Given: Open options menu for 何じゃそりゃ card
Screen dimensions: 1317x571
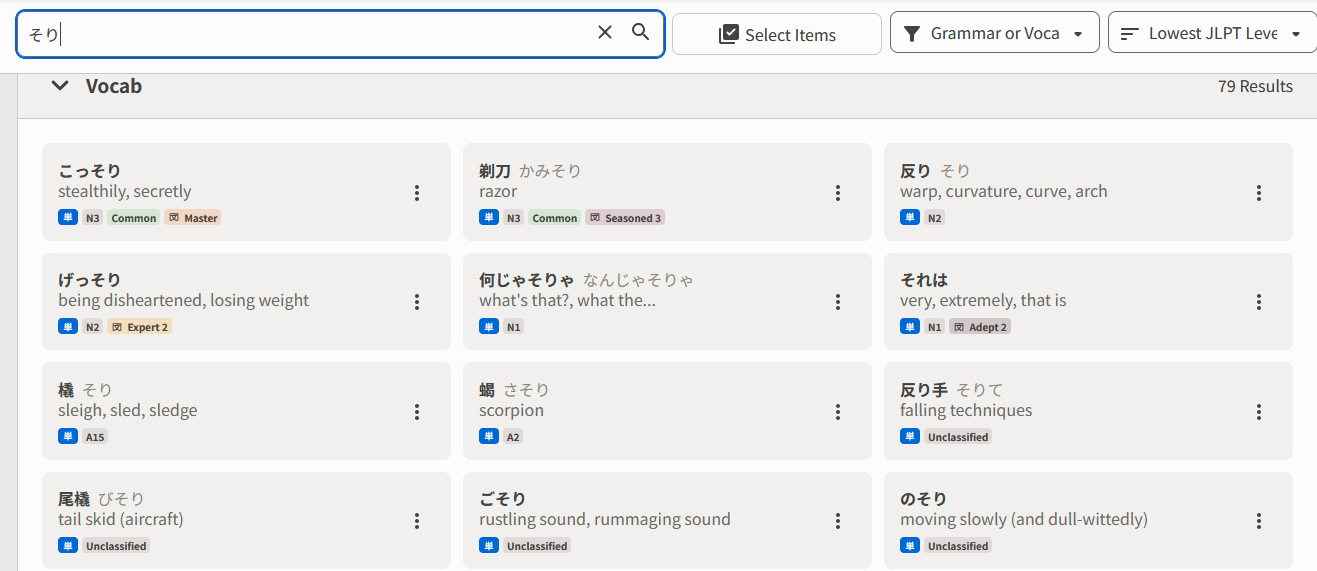Looking at the screenshot, I should pos(838,302).
